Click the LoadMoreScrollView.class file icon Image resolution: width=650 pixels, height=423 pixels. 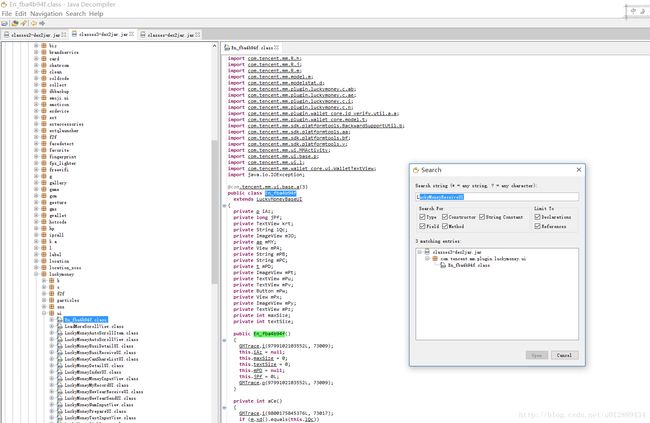tap(60, 326)
